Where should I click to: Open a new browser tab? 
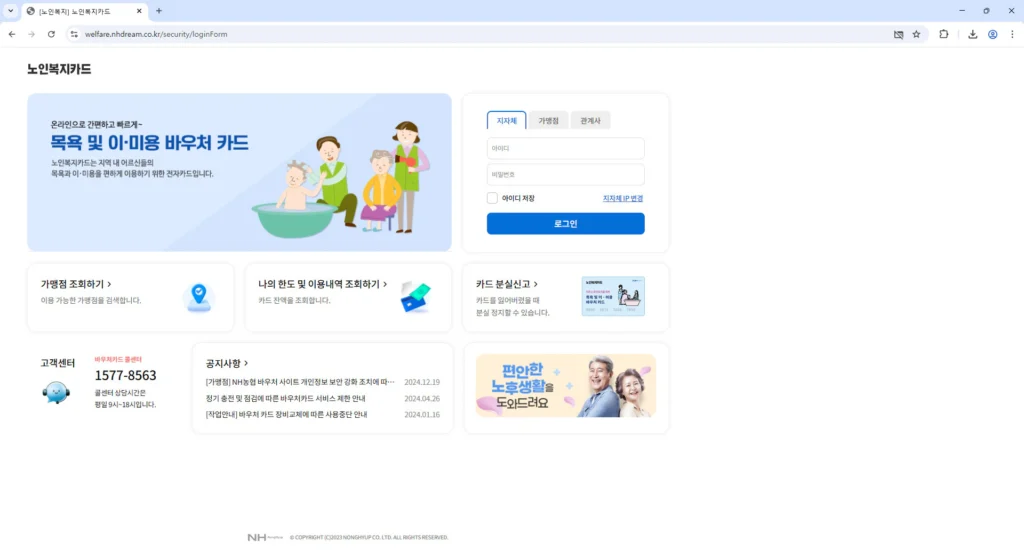[x=159, y=11]
